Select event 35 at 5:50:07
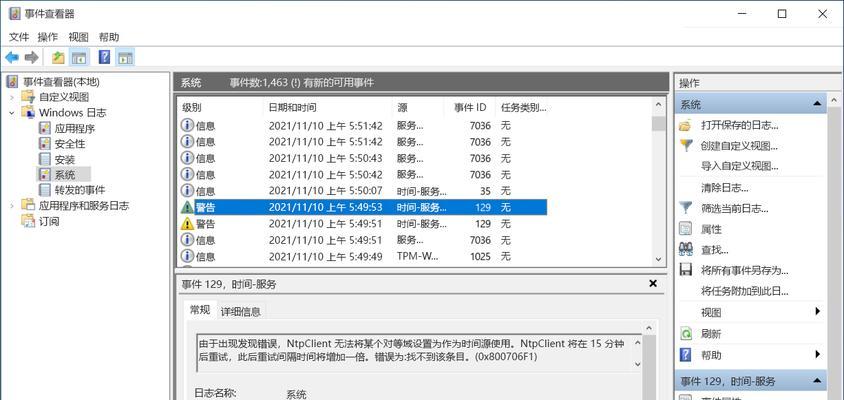The image size is (844, 400). (x=363, y=191)
